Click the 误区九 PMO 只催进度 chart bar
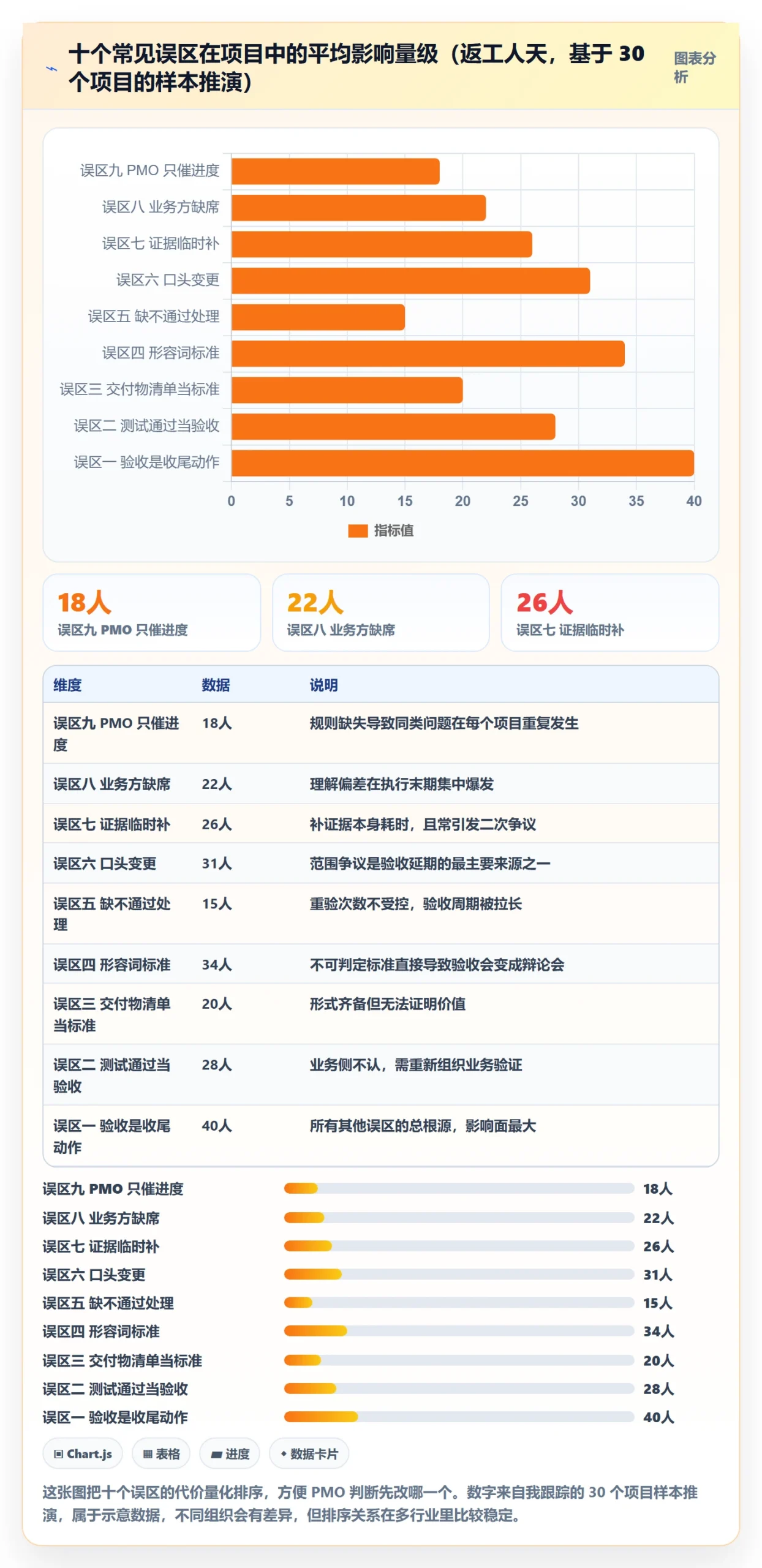Viewport: 762px width, 1568px height. 336,171
